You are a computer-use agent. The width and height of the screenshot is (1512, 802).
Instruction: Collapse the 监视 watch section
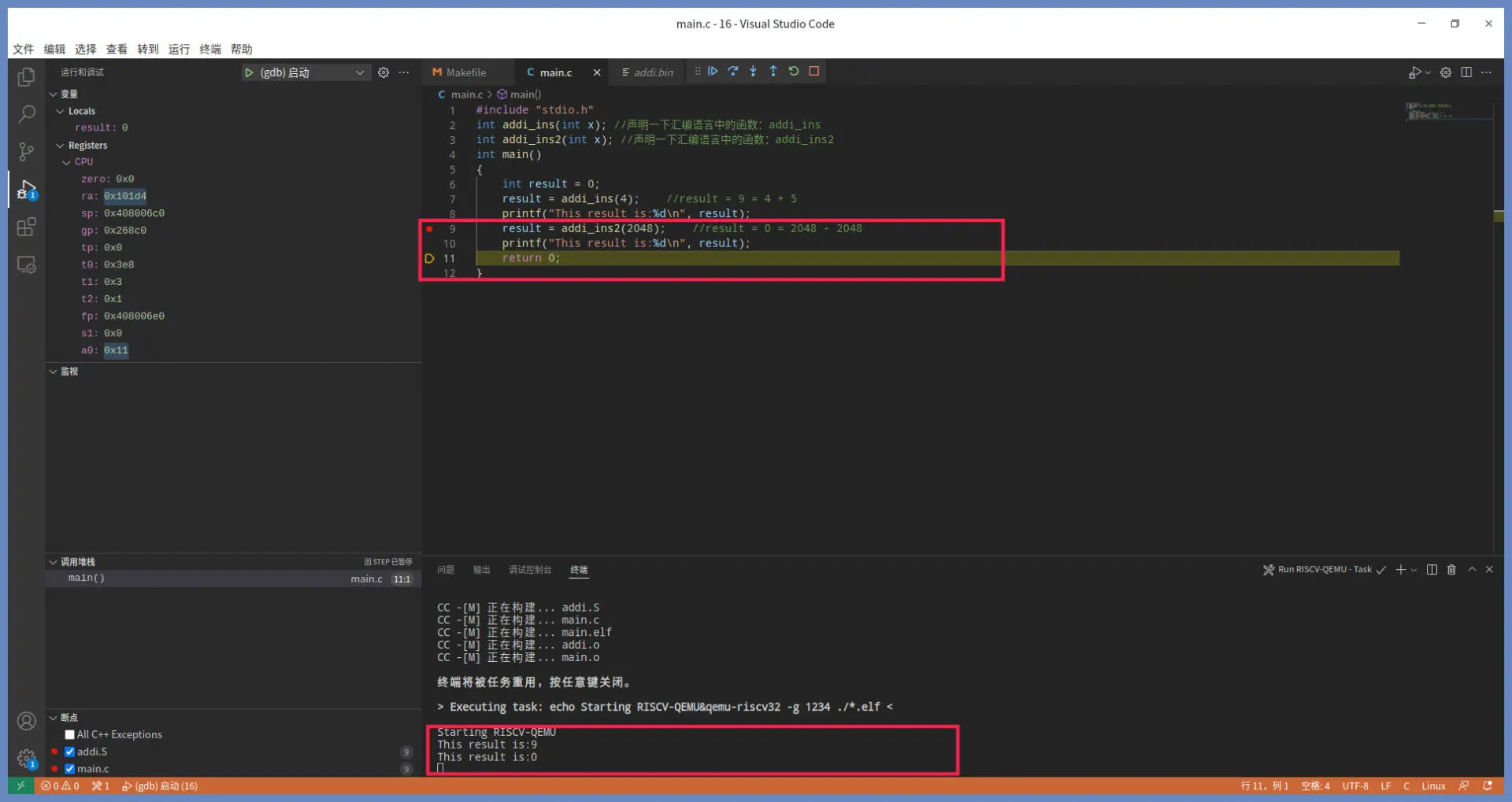[53, 371]
